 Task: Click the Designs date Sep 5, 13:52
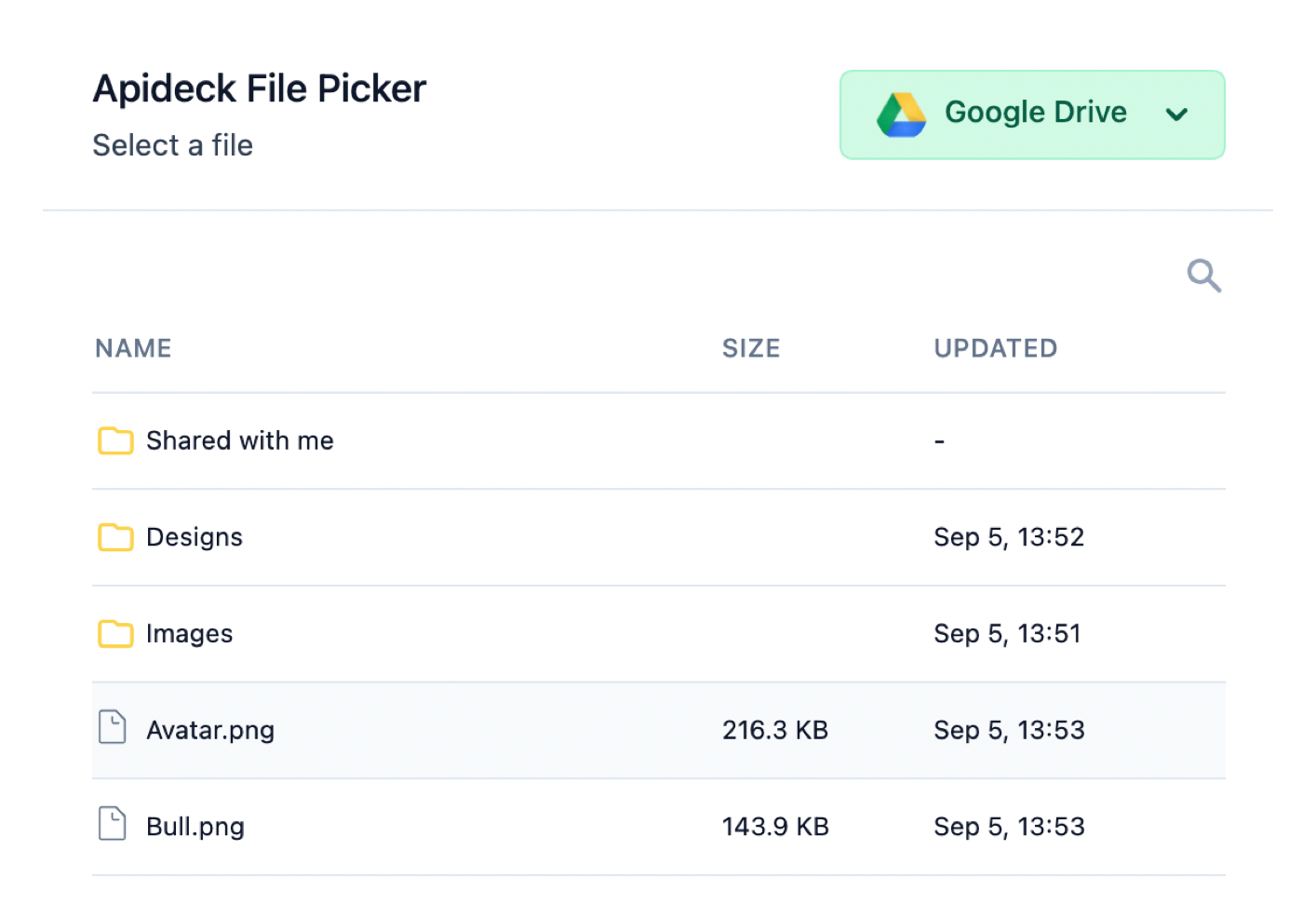click(1009, 537)
